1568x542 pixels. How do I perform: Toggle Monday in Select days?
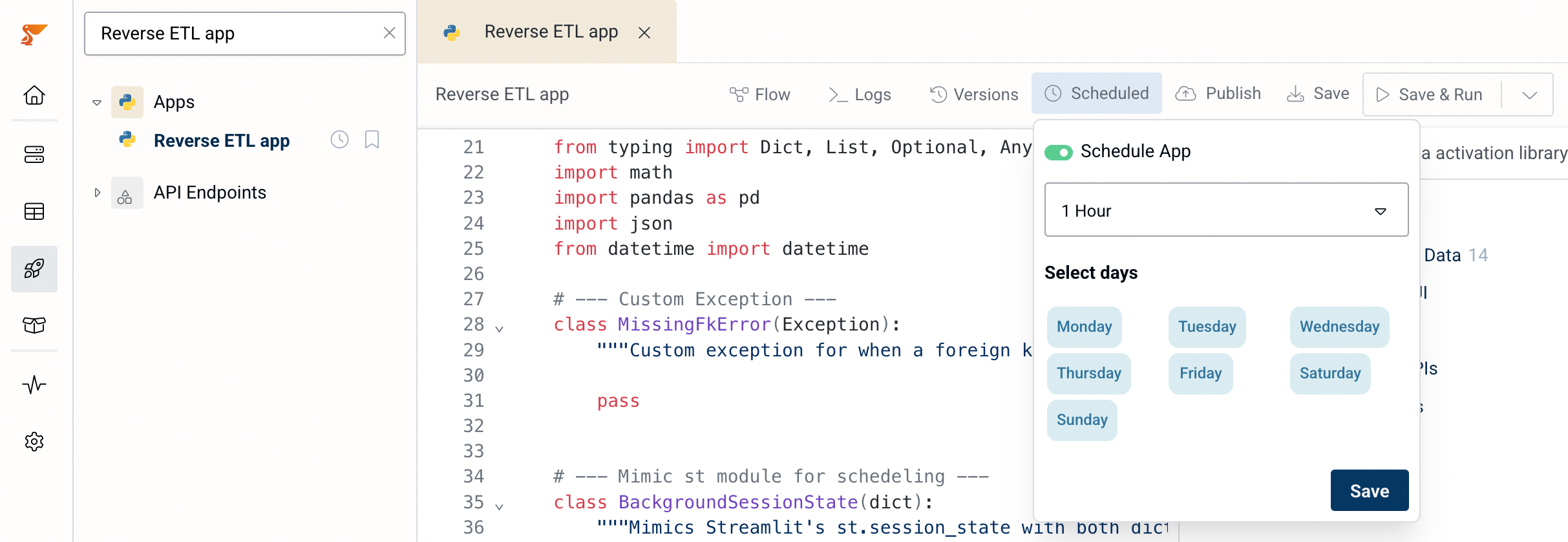1085,327
